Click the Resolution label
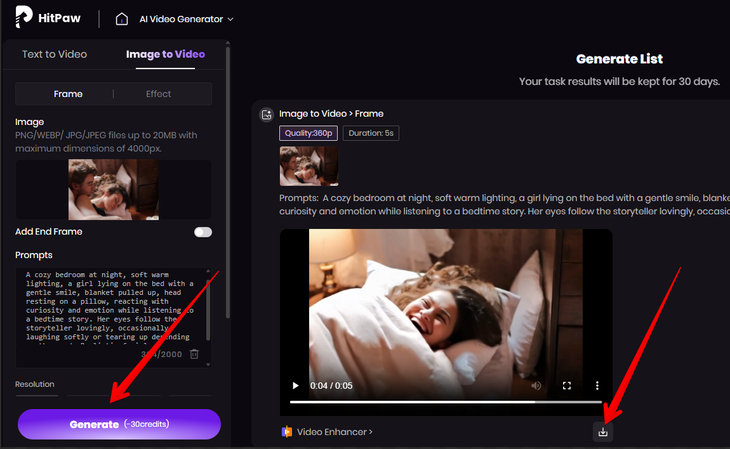730x449 pixels. tap(34, 384)
